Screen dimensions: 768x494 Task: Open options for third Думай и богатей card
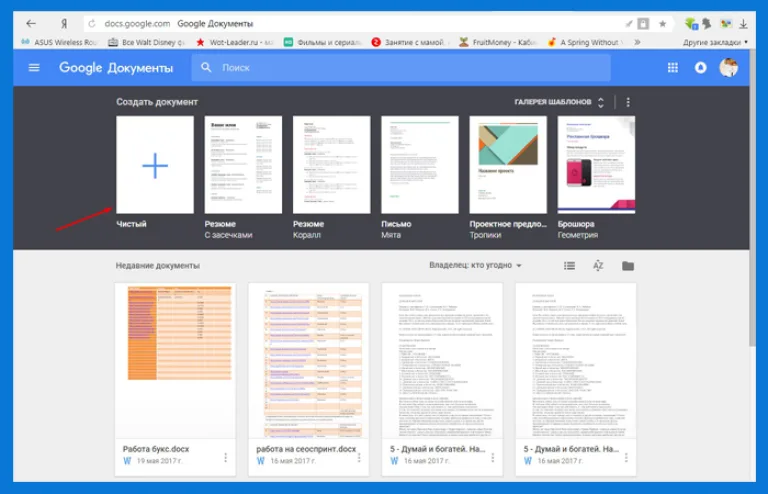click(x=492, y=458)
